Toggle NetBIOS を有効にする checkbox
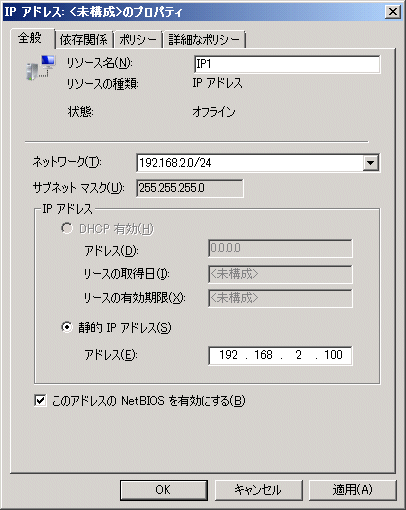 pos(40,400)
